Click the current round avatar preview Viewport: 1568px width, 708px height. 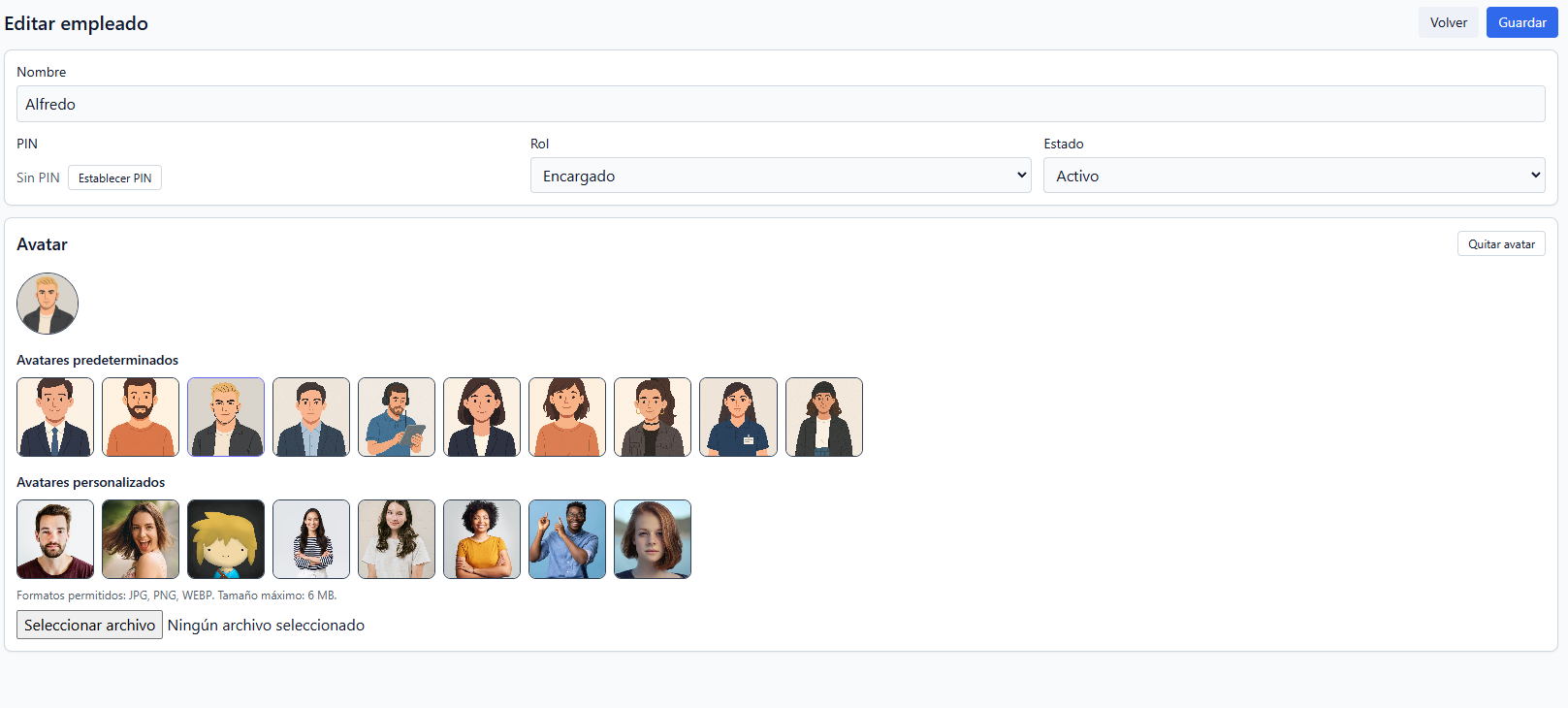click(48, 304)
